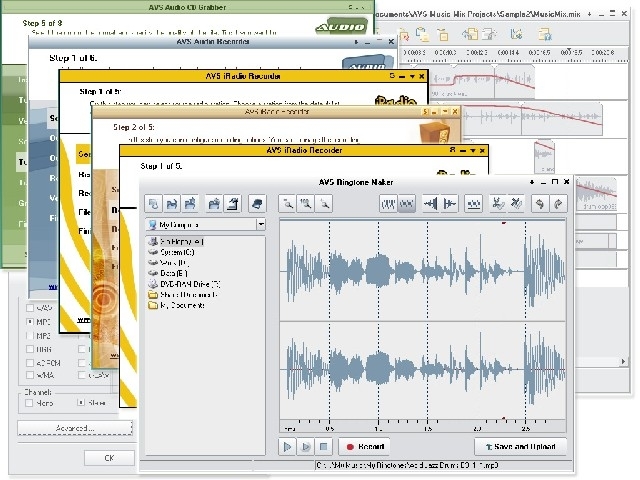Click the unpressed waveform view icon in Ringtone Maker
Screen dimensions: 640x480
pos(388,203)
